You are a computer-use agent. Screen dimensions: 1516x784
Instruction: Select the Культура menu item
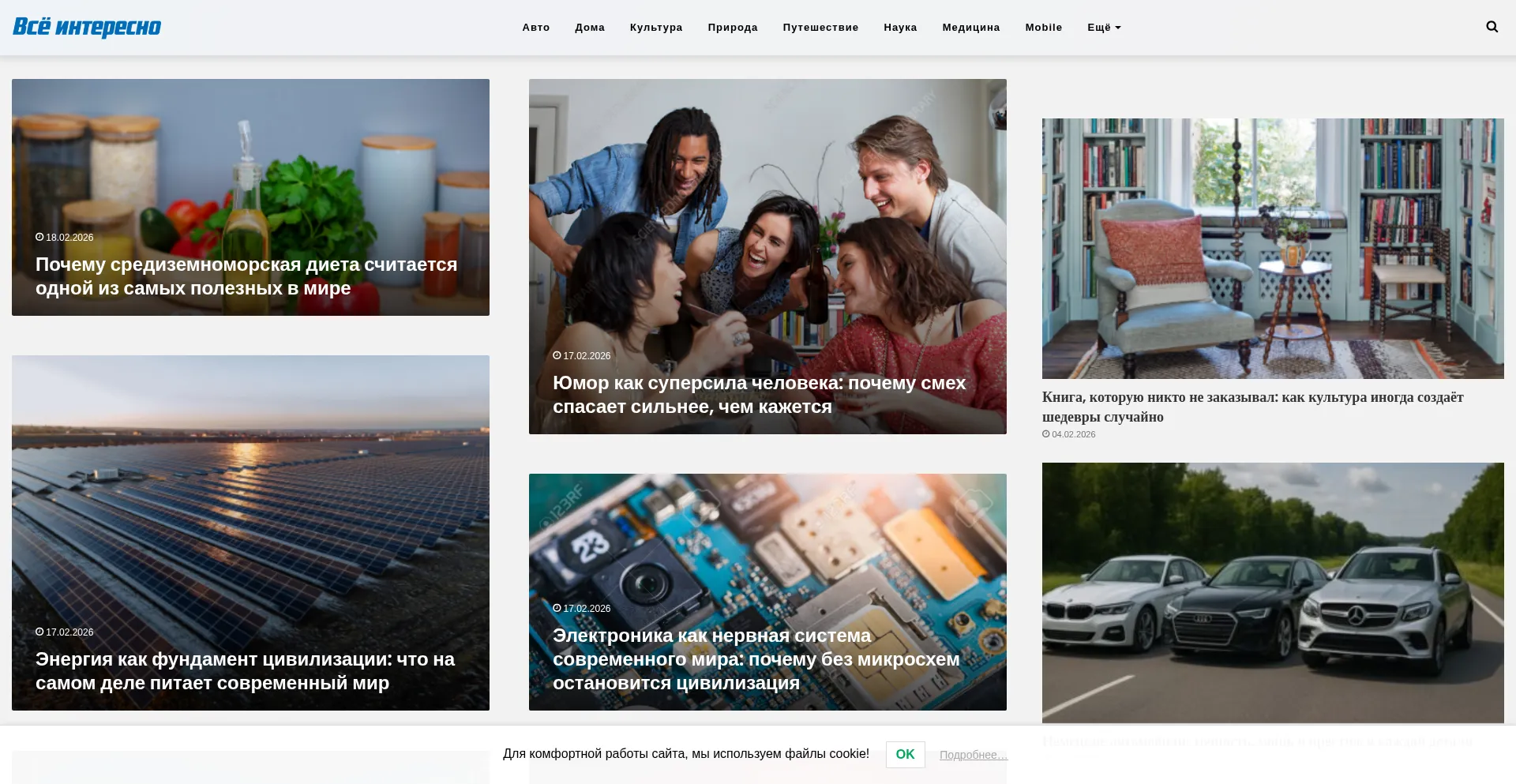(x=656, y=28)
